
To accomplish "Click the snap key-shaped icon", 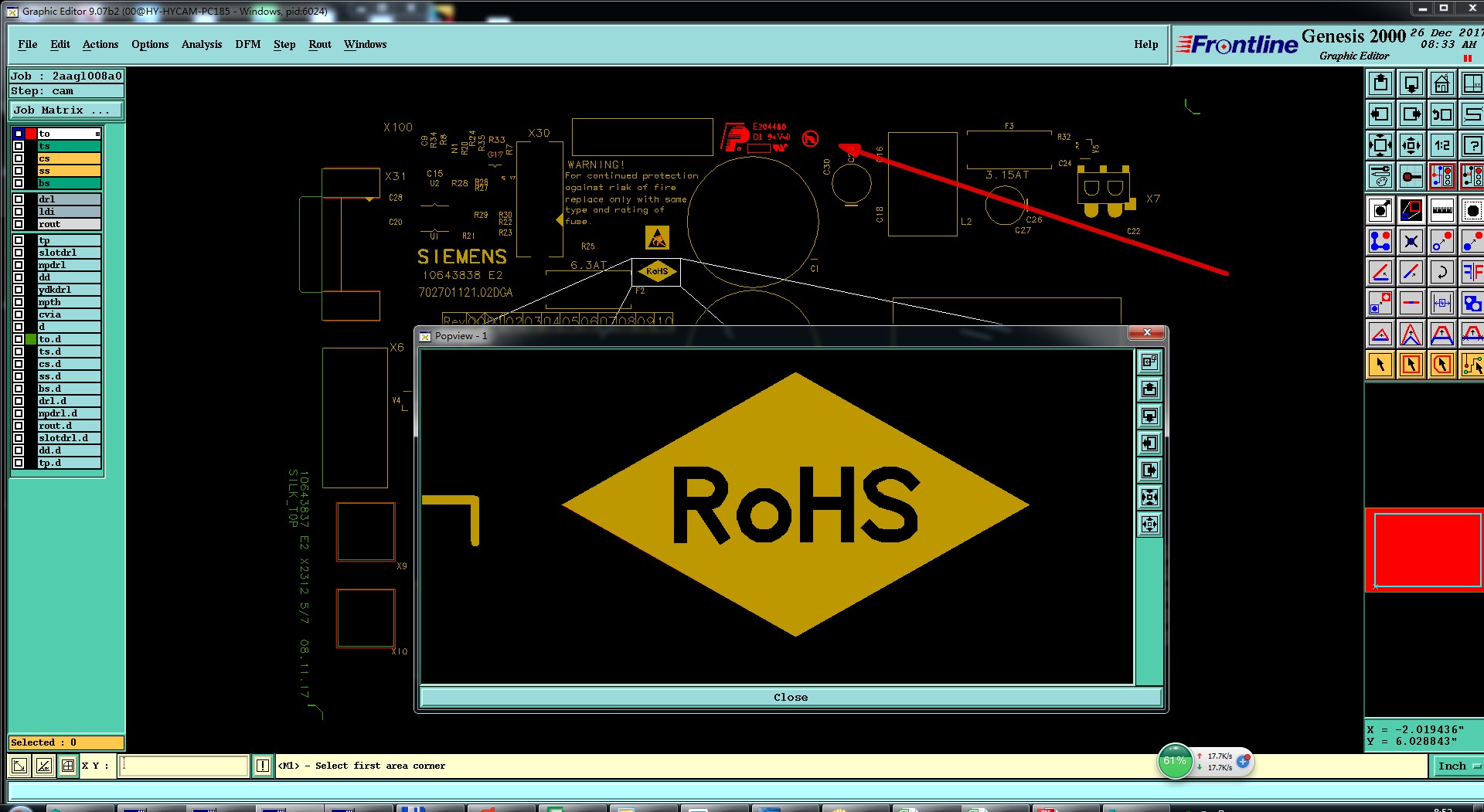I will tap(1411, 176).
